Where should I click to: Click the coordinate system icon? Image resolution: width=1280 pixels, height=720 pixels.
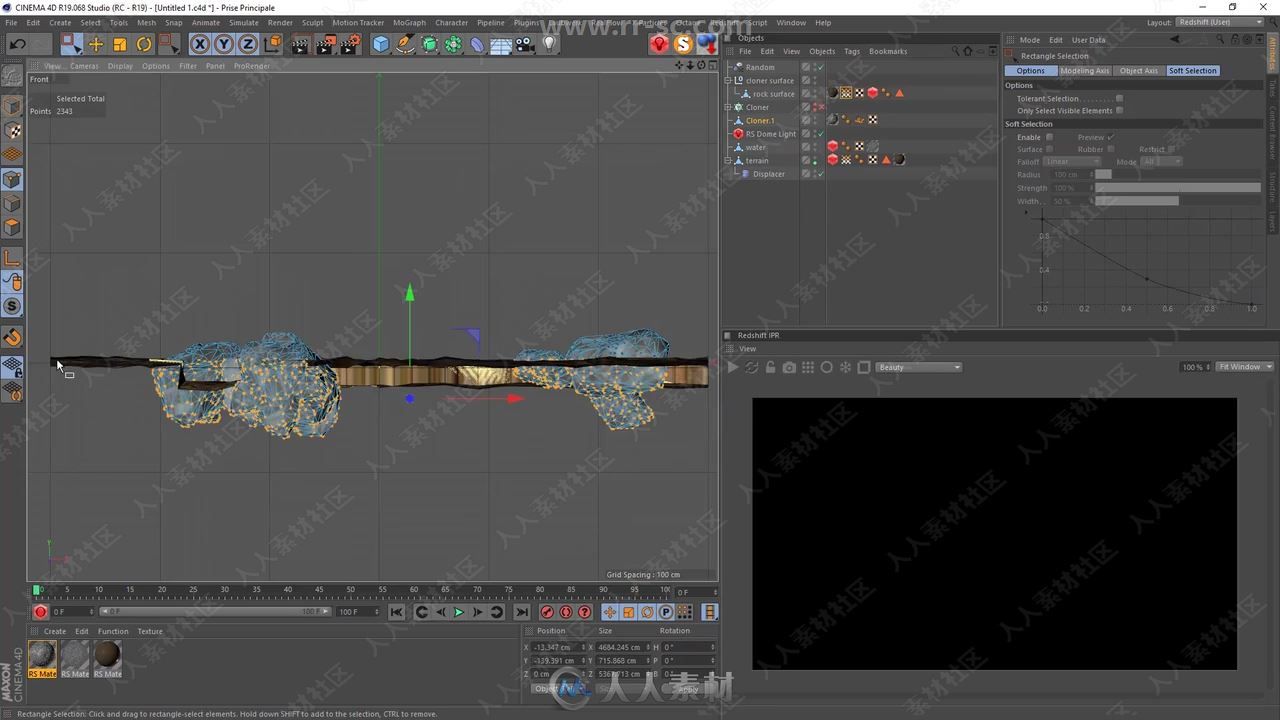[273, 44]
